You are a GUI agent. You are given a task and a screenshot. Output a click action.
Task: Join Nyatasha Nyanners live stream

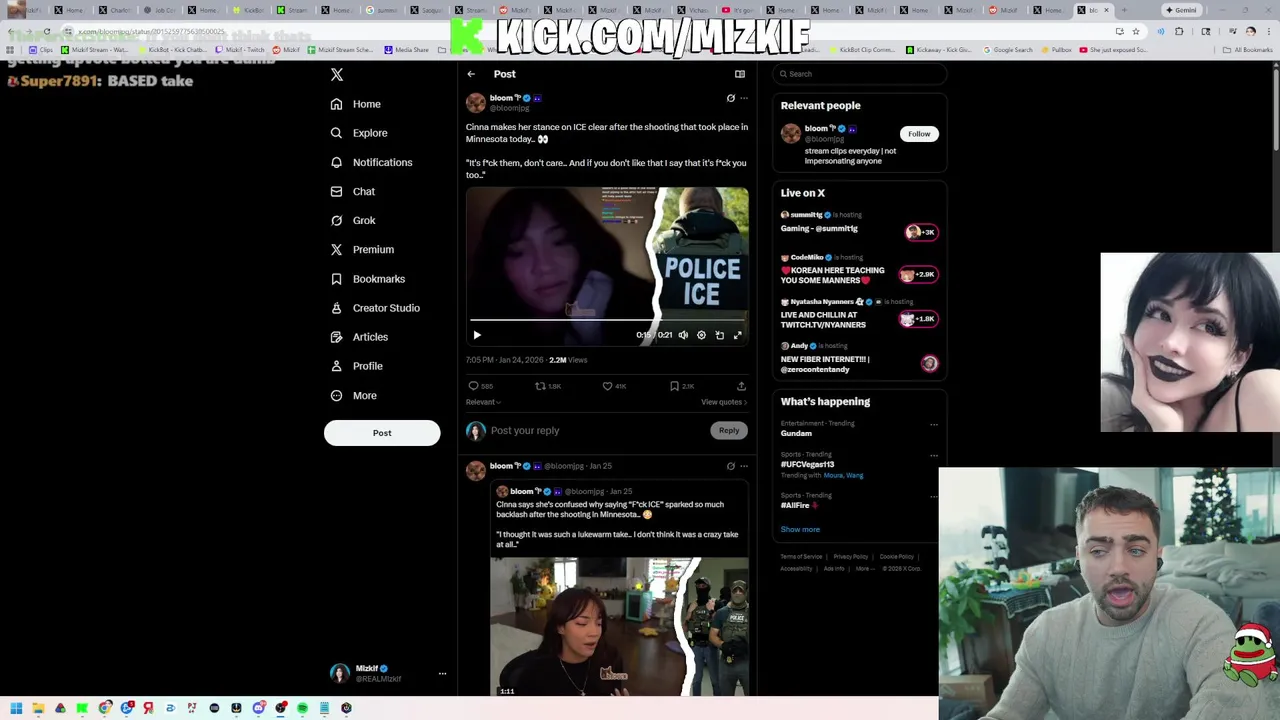[858, 315]
